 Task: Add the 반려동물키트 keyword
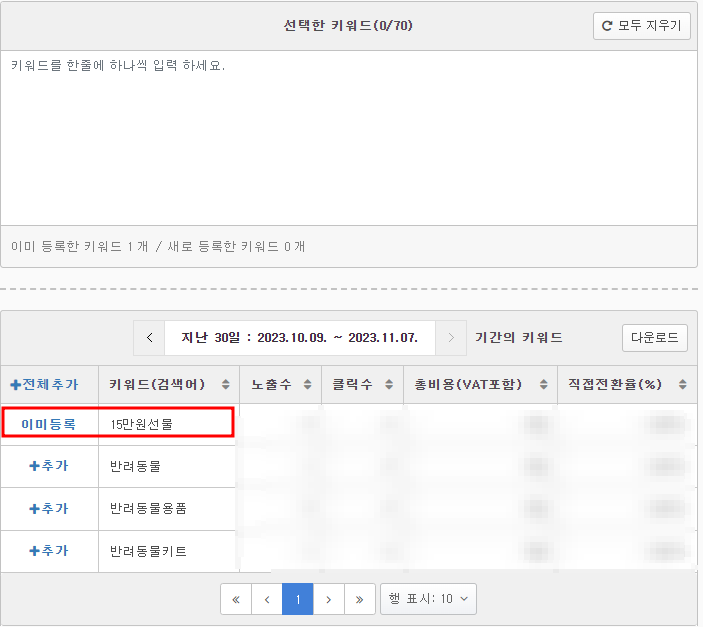[x=48, y=551]
